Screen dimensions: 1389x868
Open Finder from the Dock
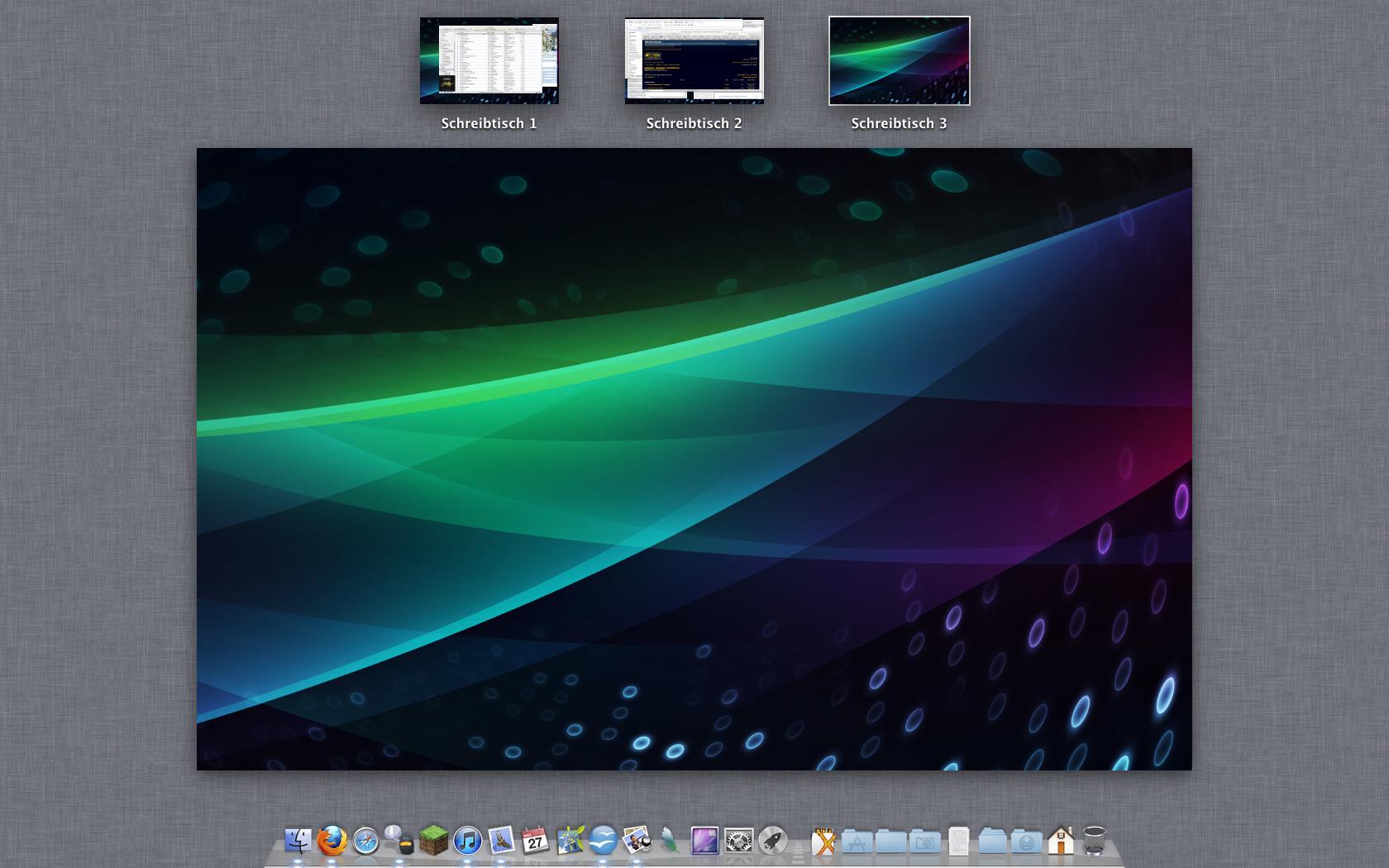click(x=298, y=841)
